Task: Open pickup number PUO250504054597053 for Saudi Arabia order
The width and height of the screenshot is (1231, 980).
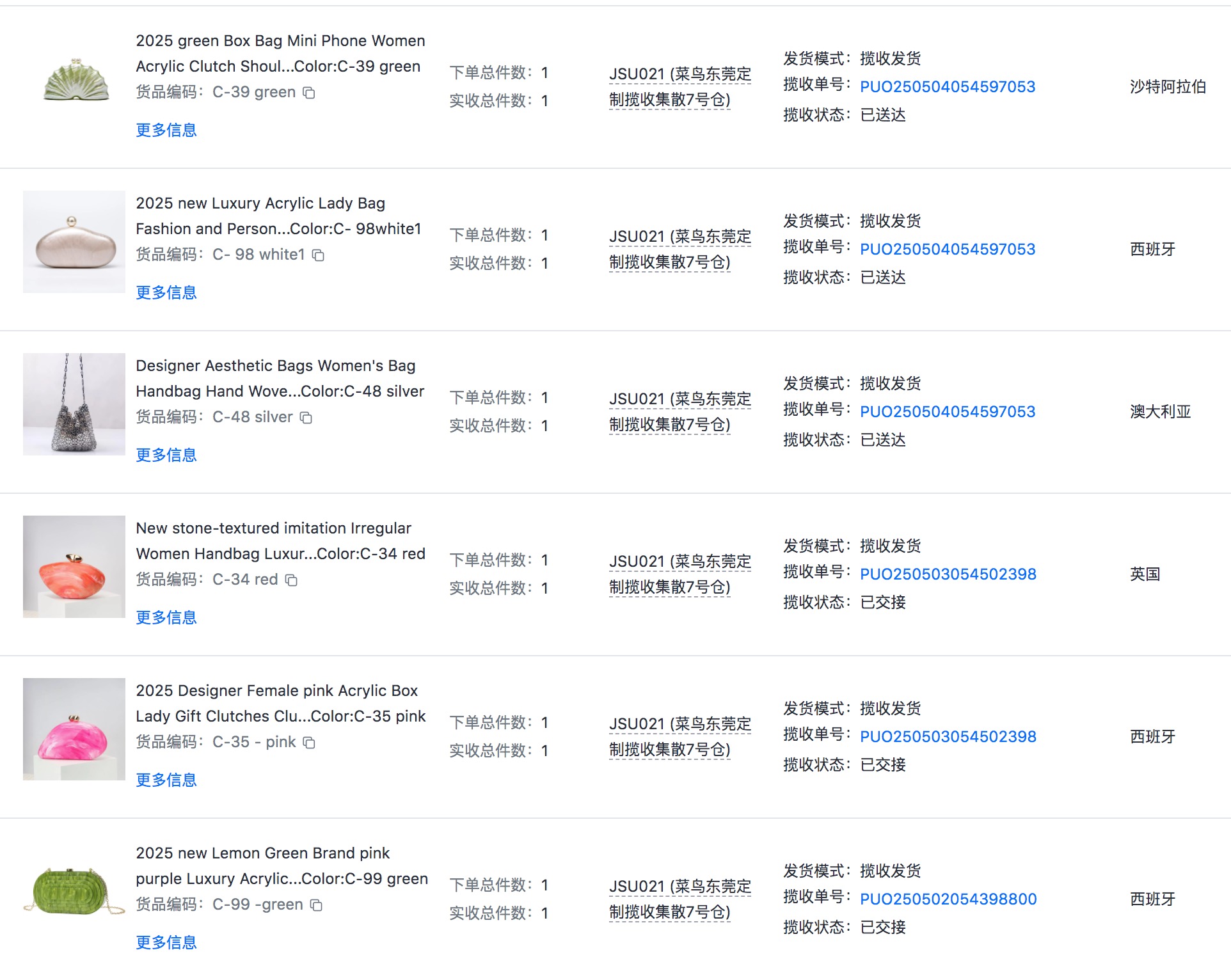Action: click(948, 86)
